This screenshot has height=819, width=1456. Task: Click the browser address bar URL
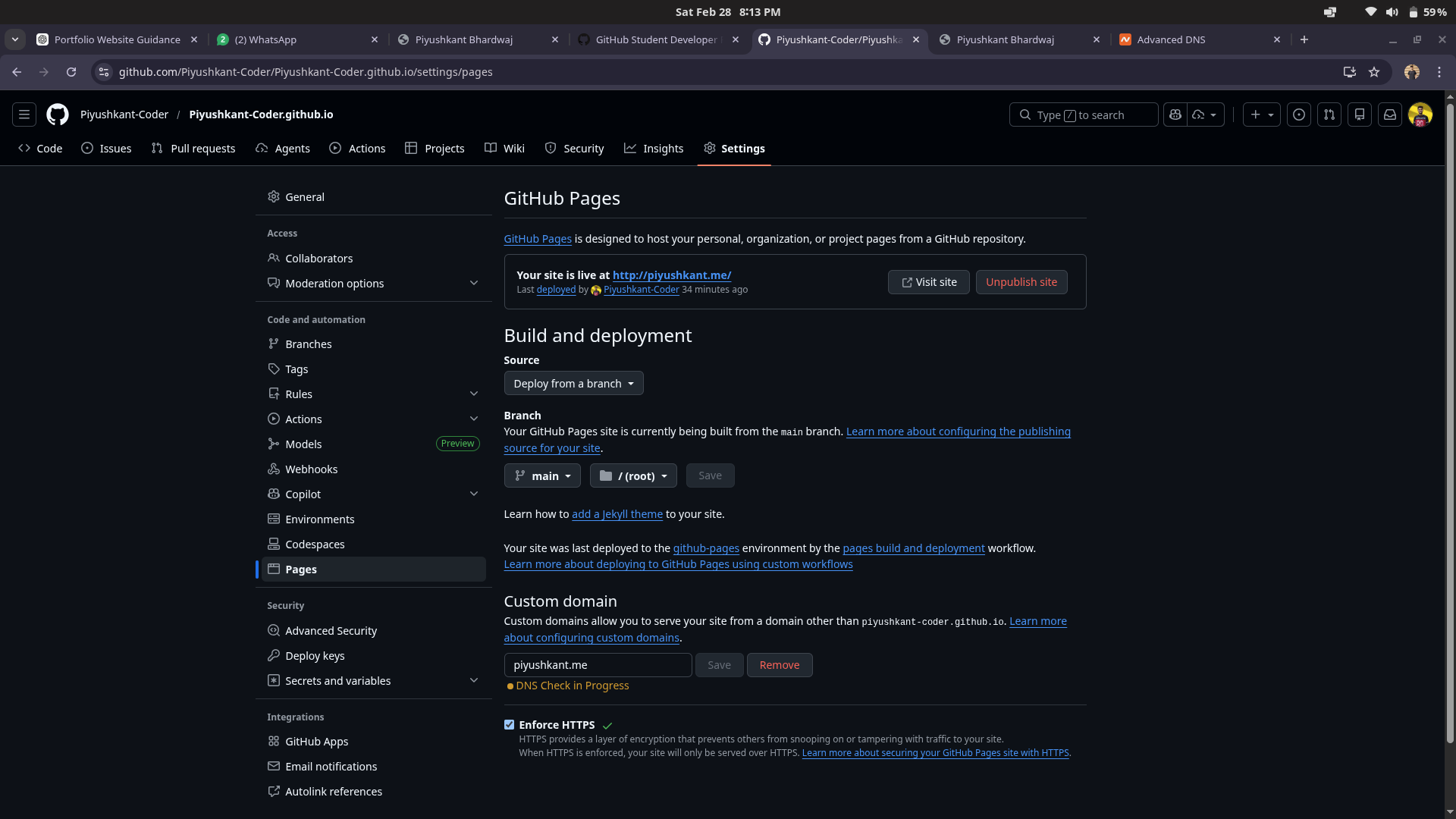[x=306, y=72]
